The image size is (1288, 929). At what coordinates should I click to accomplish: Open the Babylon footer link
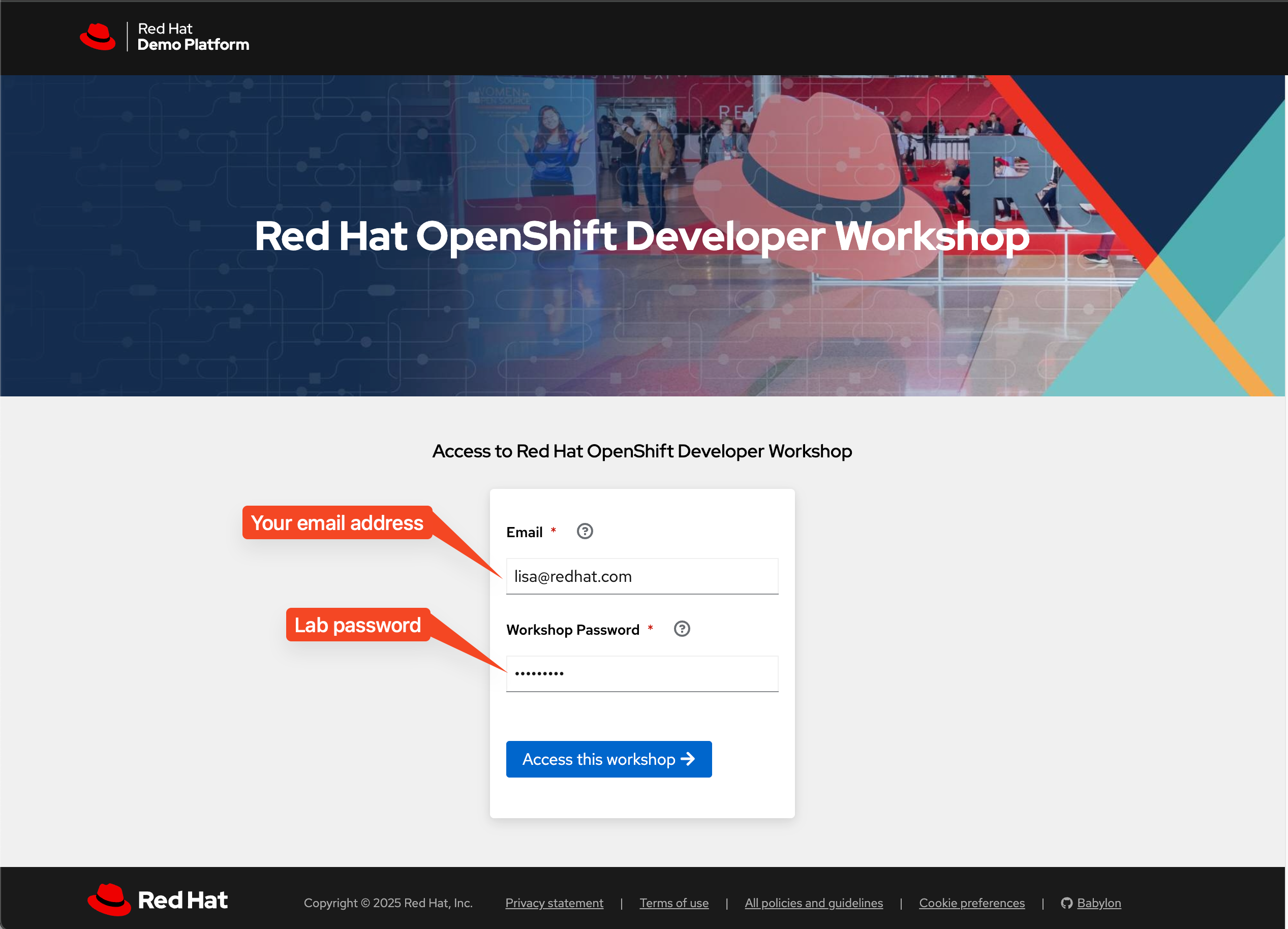click(x=1098, y=903)
